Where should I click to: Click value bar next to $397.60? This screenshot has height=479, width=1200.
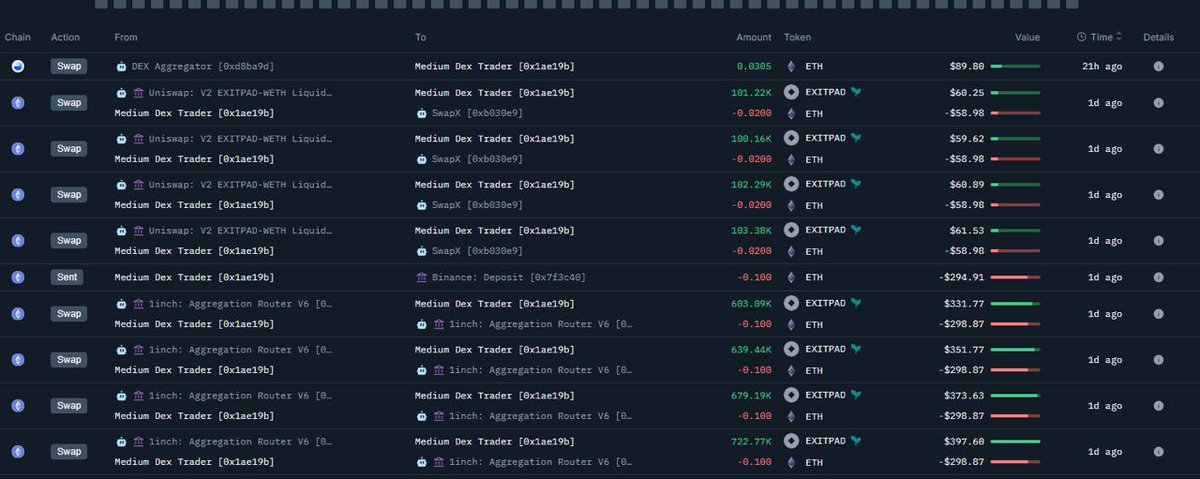point(1015,440)
